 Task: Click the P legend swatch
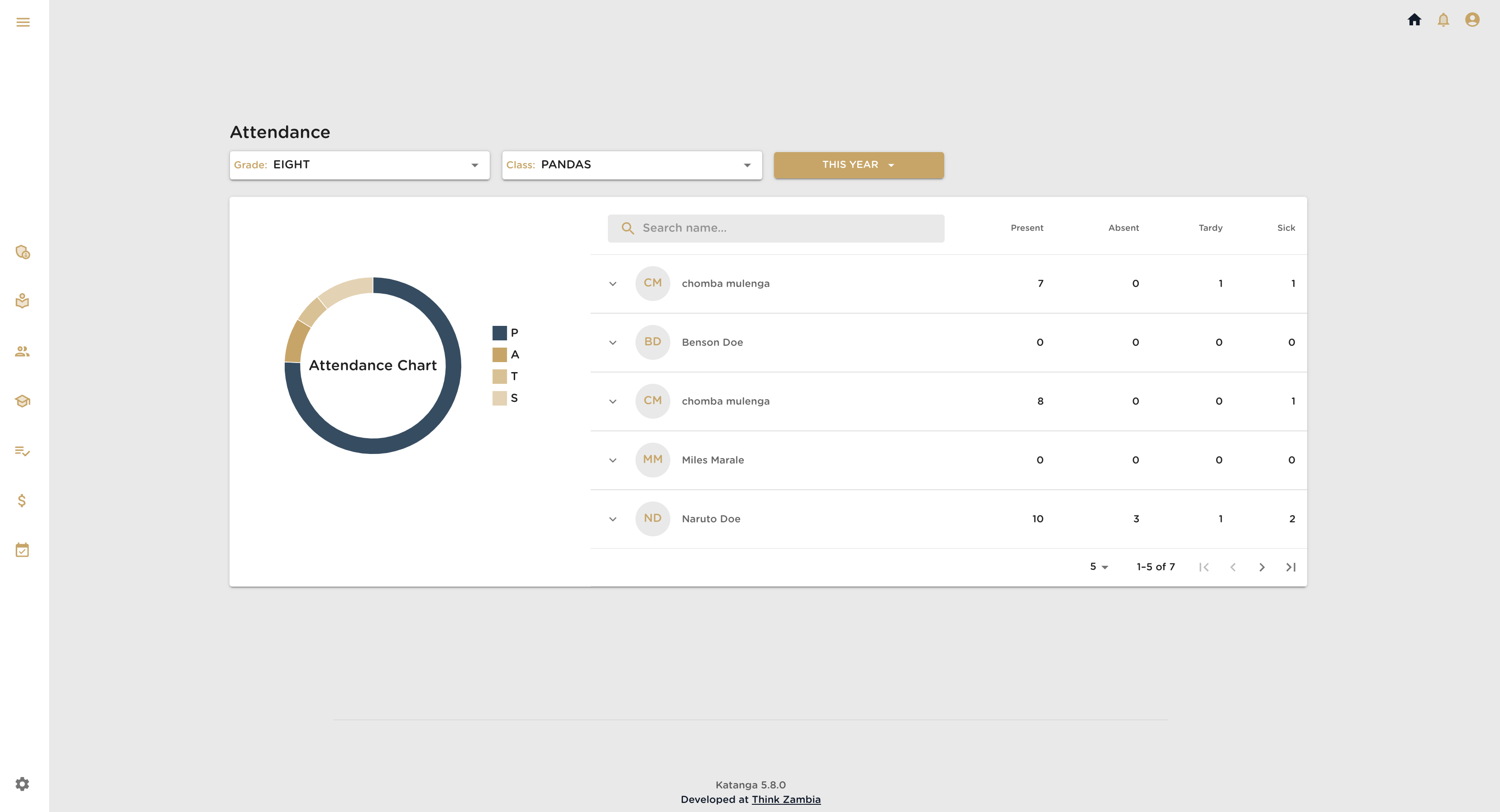(500, 333)
